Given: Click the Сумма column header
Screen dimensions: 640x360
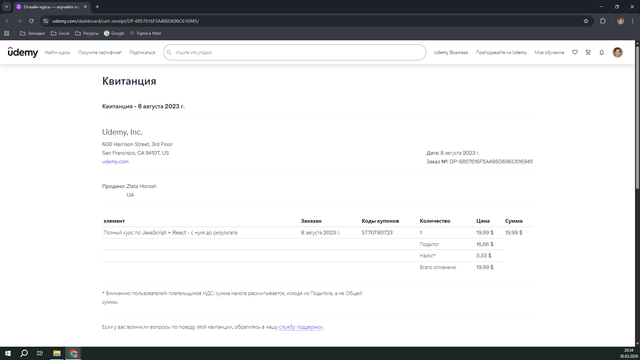Looking at the screenshot, I should click(513, 221).
